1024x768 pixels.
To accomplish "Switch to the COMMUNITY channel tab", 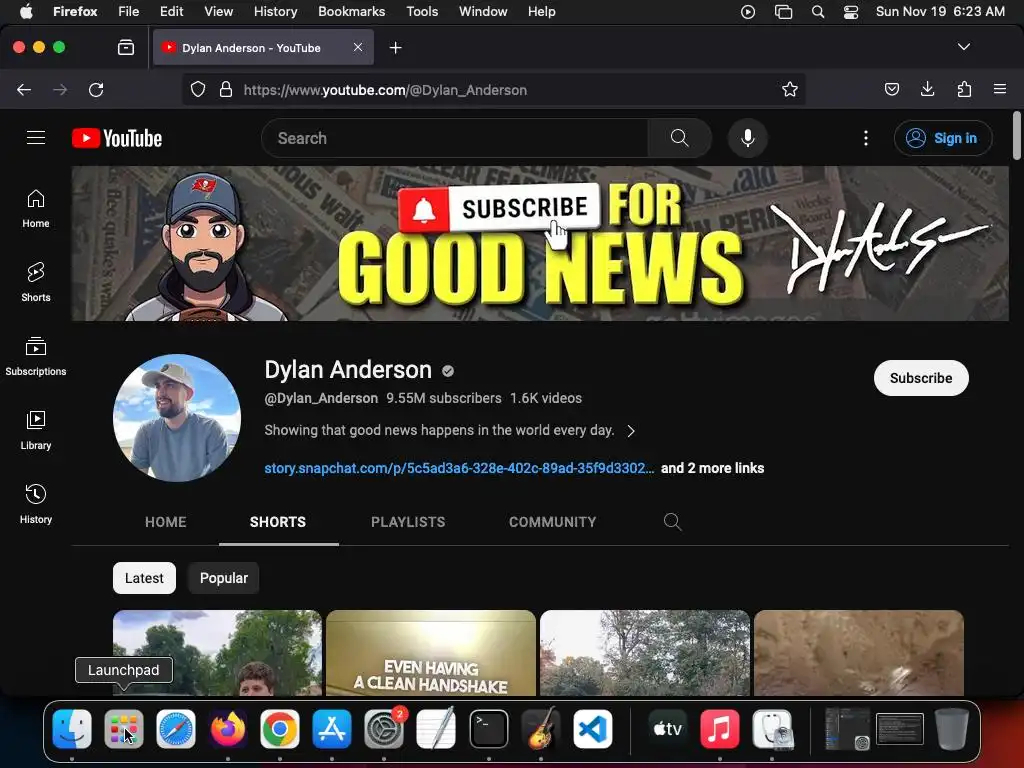I will click(552, 522).
